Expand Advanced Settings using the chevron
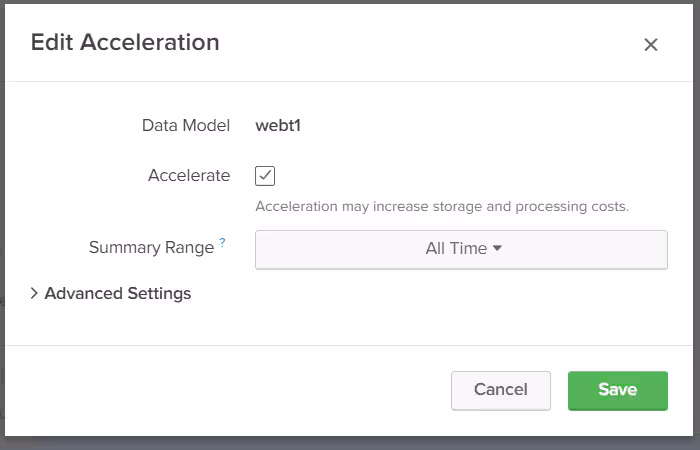Viewport: 700px width, 450px height. [x=34, y=294]
